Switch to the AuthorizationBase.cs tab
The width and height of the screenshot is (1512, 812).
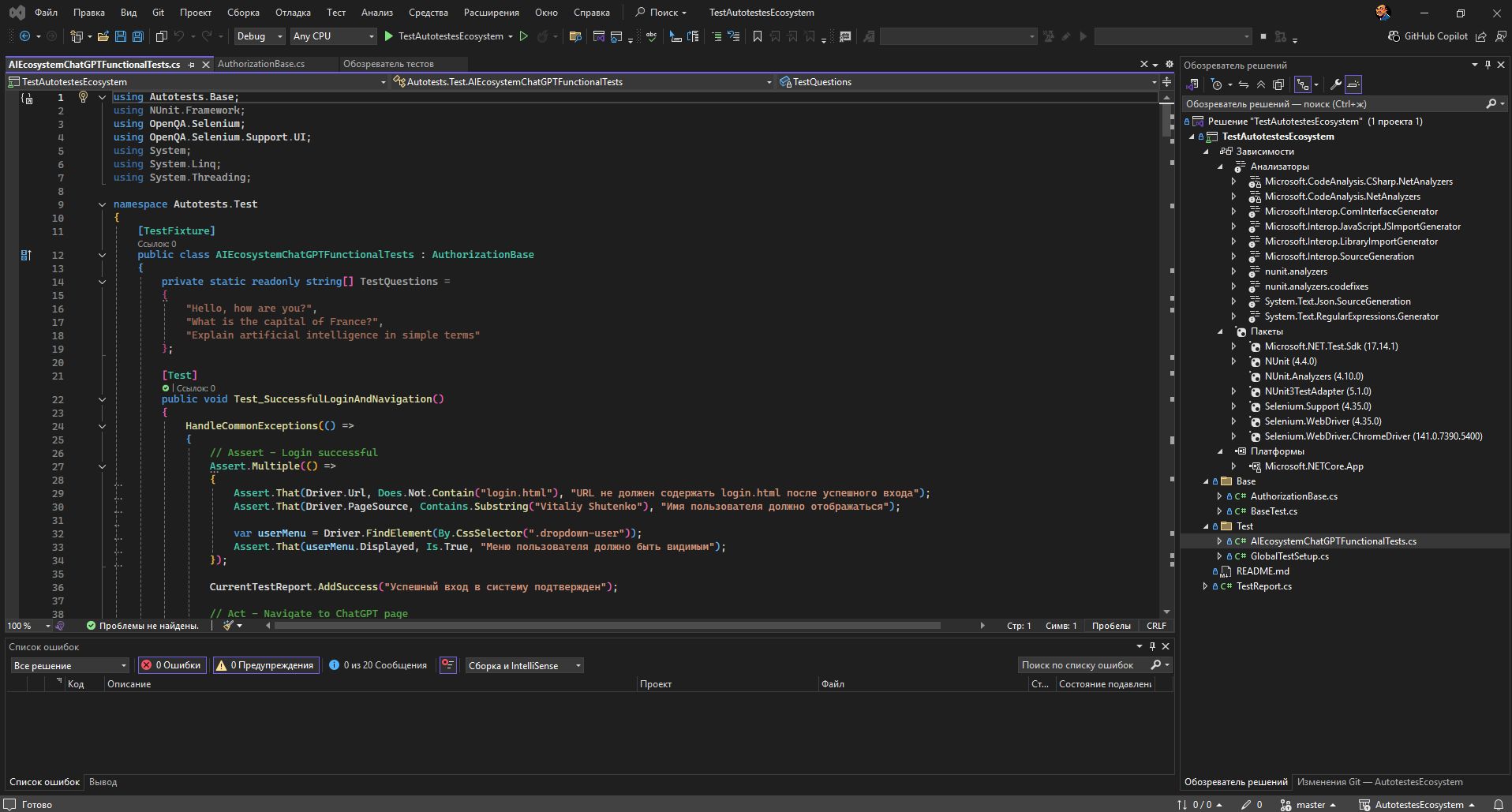click(x=261, y=64)
